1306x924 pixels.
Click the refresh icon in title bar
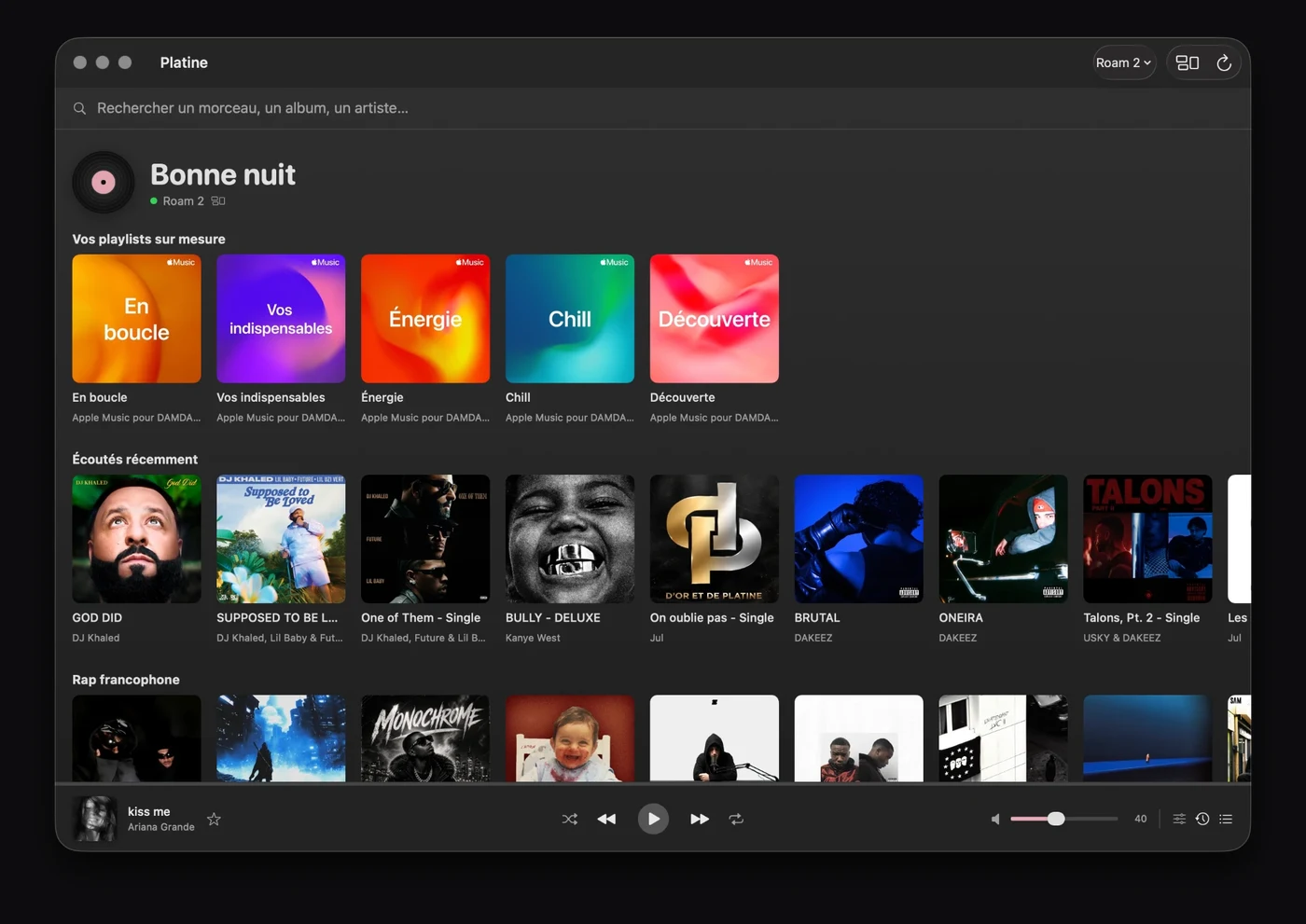click(x=1224, y=62)
